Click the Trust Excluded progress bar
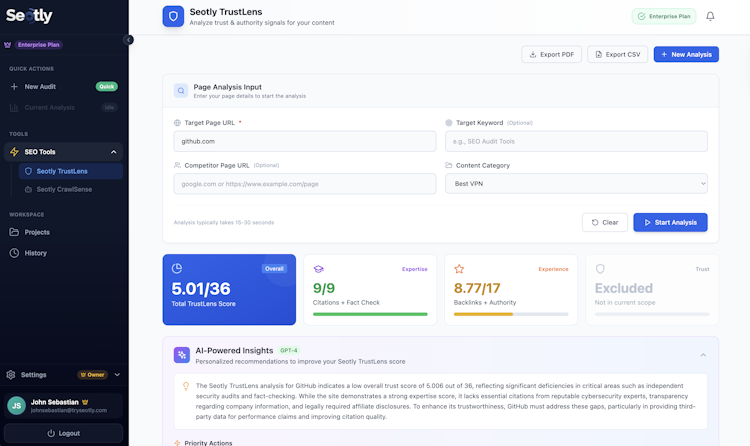Image resolution: width=750 pixels, height=446 pixels. [652, 314]
